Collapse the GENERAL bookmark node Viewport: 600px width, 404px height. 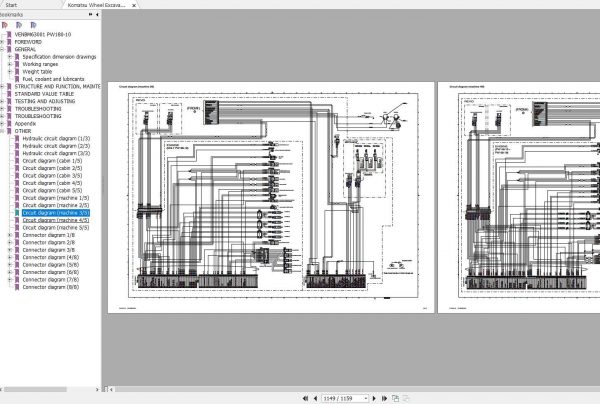click(x=2, y=49)
